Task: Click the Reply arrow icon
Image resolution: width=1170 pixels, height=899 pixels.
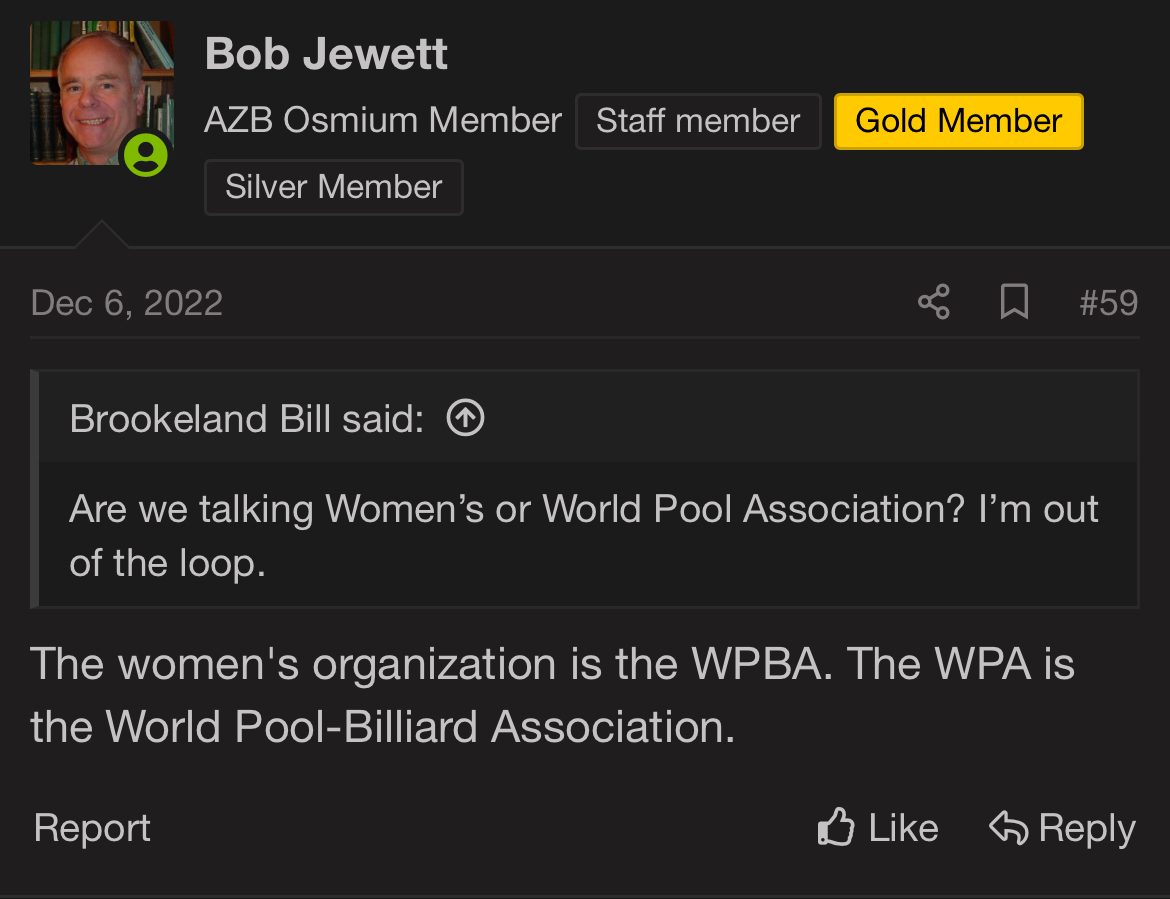Action: click(1009, 827)
